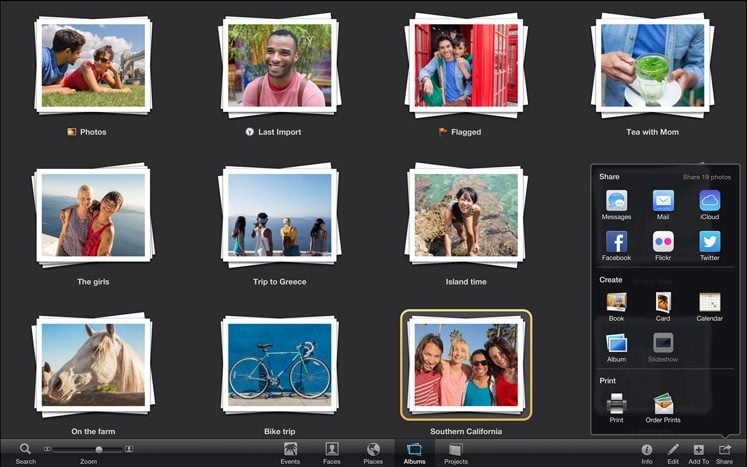This screenshot has width=747, height=467.
Task: Create a new Book project
Action: pyautogui.click(x=616, y=302)
